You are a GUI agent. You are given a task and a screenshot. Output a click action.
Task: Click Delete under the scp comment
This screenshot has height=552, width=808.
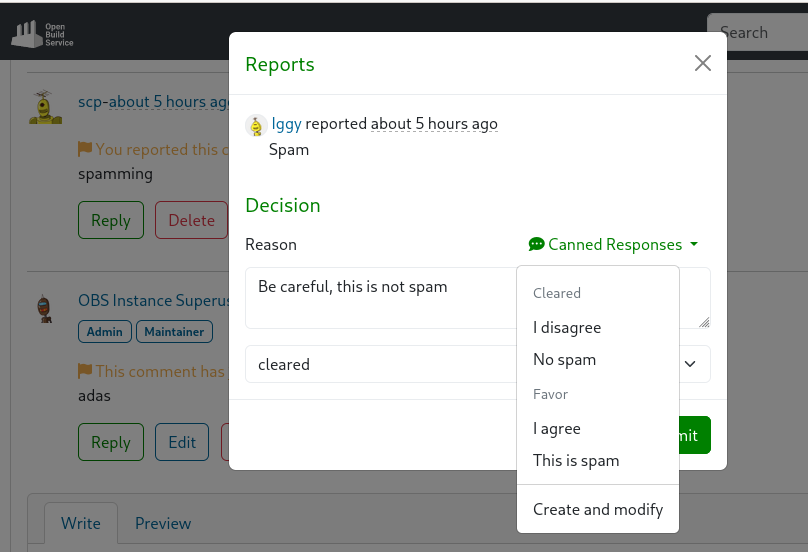pyautogui.click(x=191, y=220)
